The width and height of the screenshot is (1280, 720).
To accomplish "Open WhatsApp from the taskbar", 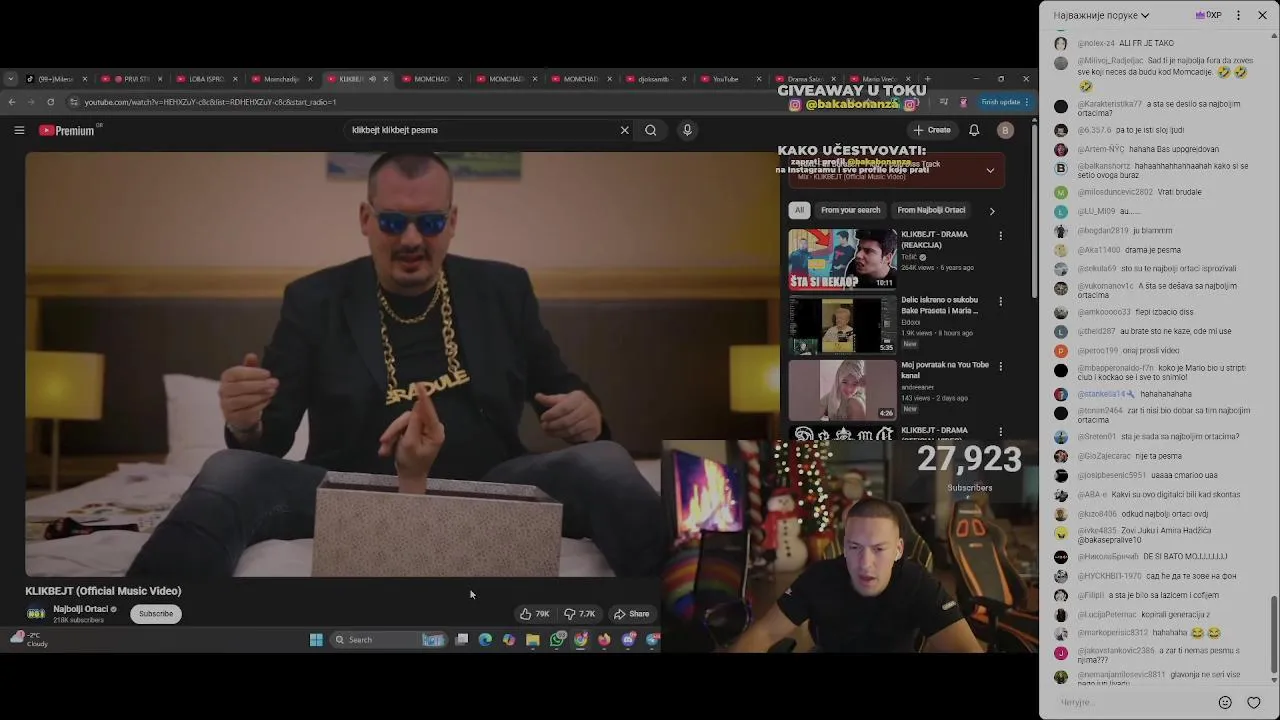I will (557, 640).
